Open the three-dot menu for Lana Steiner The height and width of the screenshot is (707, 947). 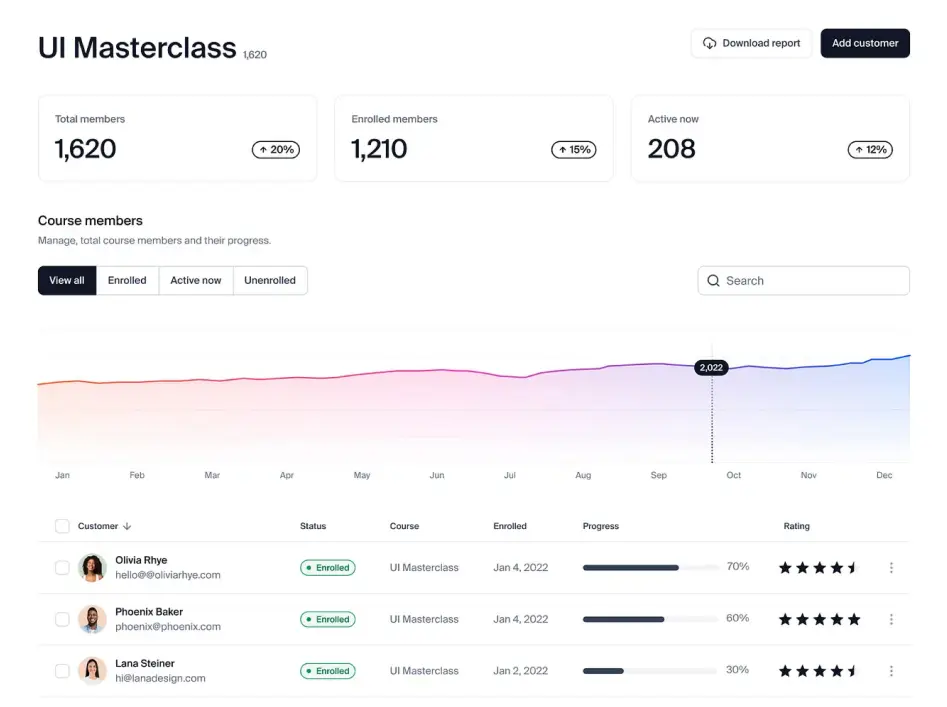click(x=891, y=671)
